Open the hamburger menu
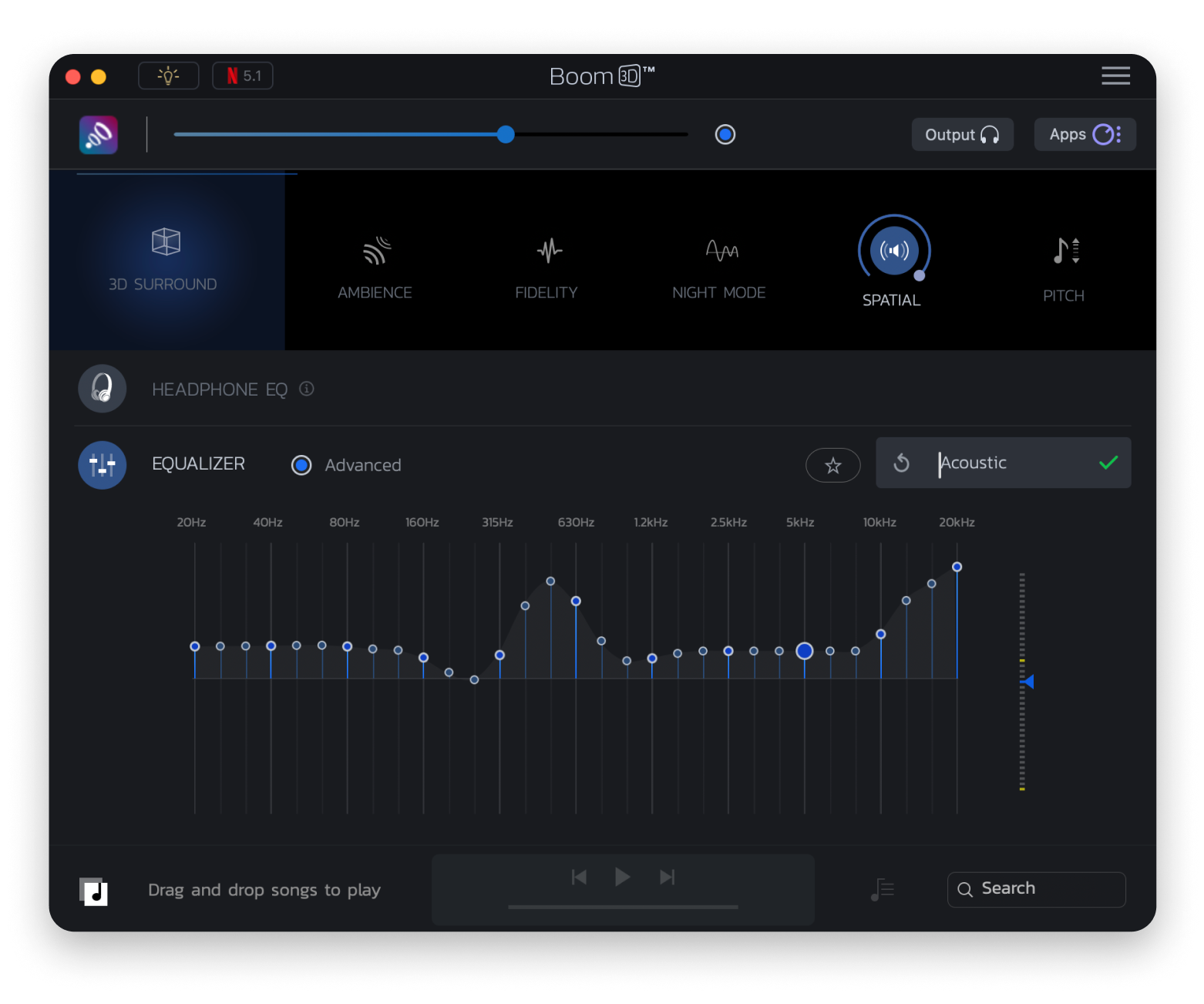Screen dimensions: 1204x1004 [1115, 76]
